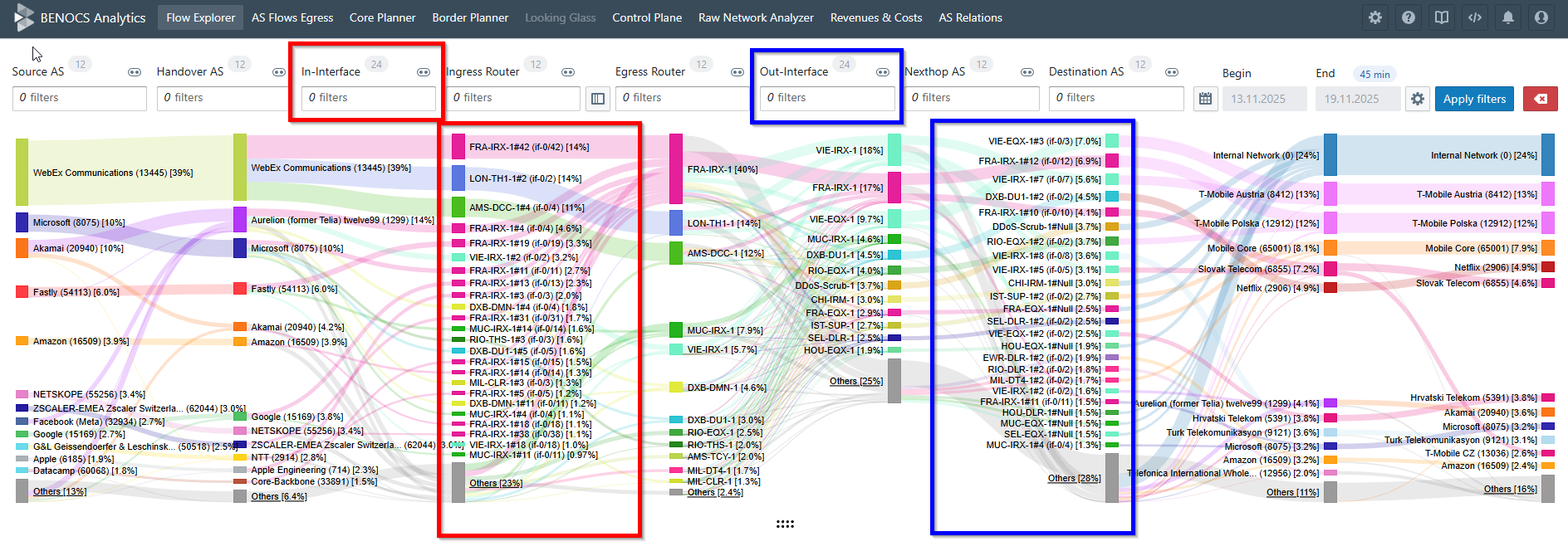The width and height of the screenshot is (1568, 556).
Task: Toggle the In-Interface dimension switch
Action: pos(424,72)
